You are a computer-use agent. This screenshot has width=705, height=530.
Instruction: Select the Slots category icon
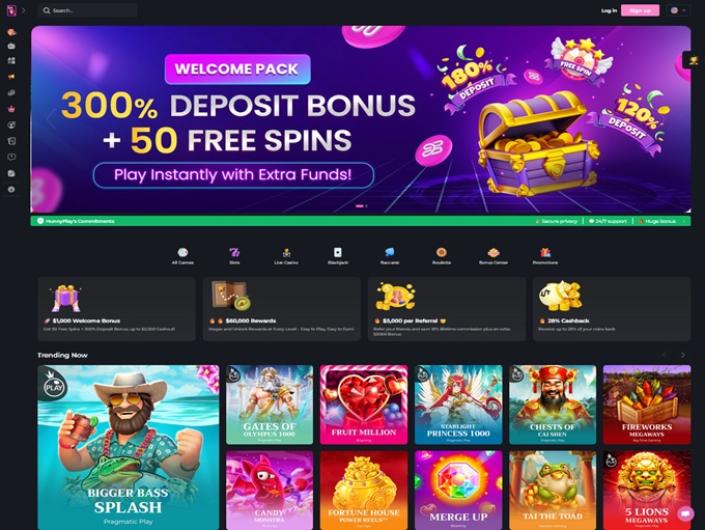pos(234,256)
